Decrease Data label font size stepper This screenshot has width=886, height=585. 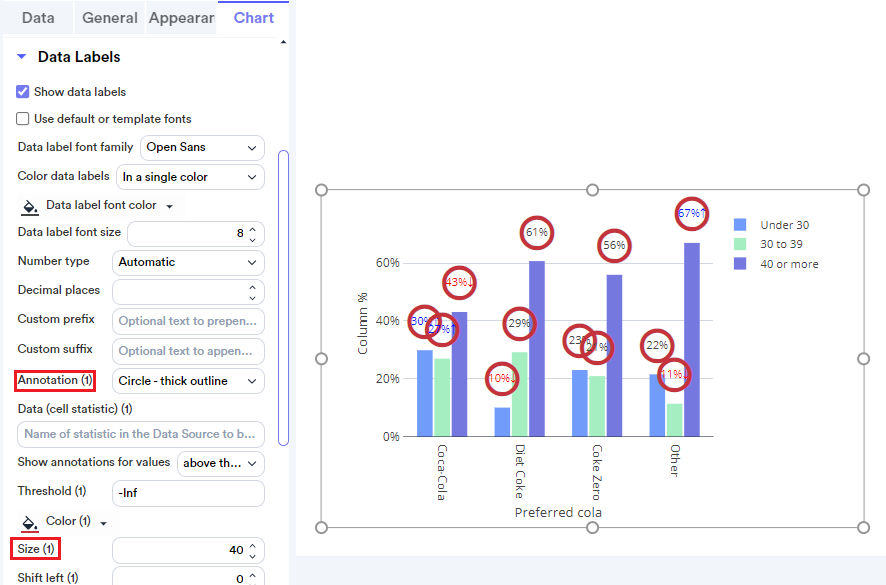coord(253,239)
